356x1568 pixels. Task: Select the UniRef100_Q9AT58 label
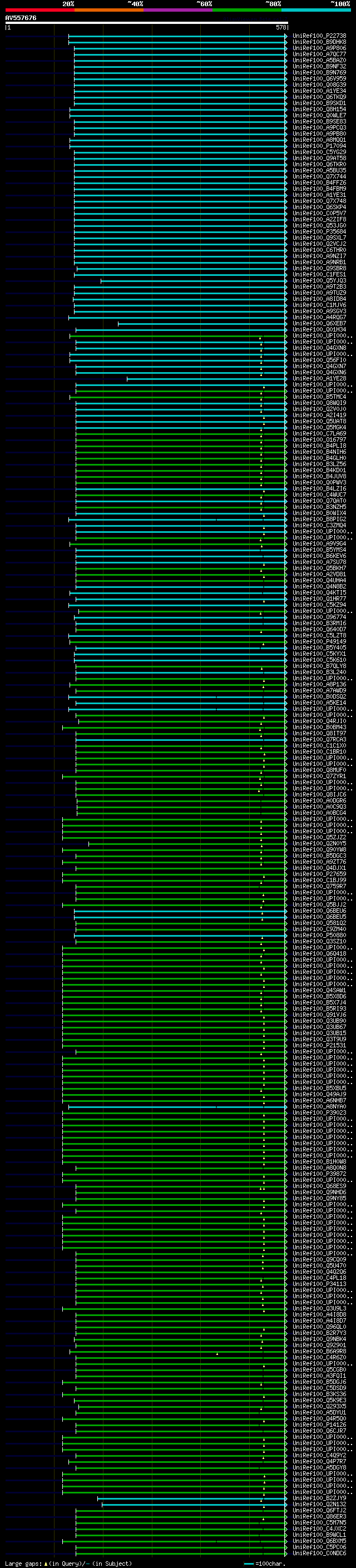click(x=319, y=159)
